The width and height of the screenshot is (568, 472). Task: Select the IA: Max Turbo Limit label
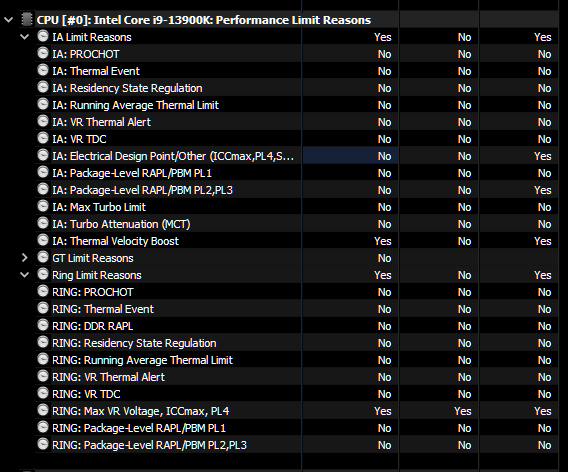(x=99, y=208)
